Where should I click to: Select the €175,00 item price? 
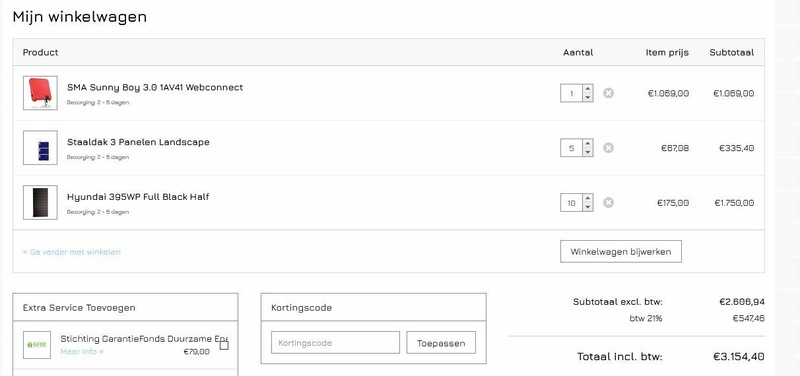[x=673, y=203]
